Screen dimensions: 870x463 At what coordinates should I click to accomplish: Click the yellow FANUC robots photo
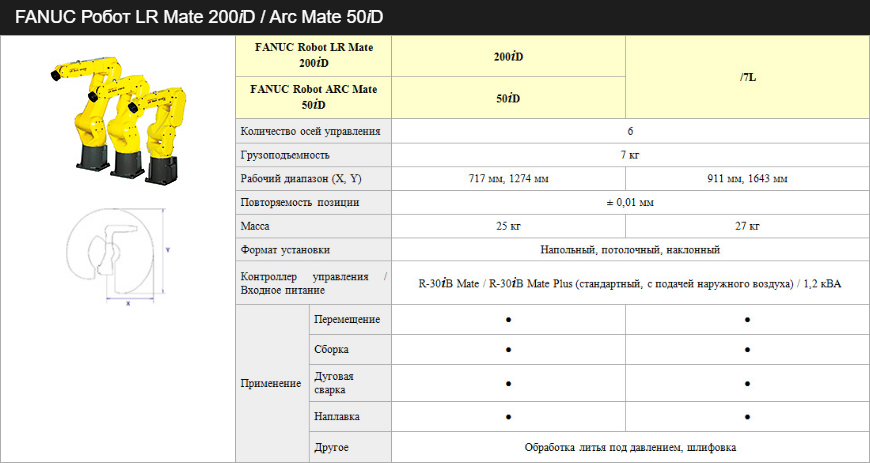coord(117,116)
